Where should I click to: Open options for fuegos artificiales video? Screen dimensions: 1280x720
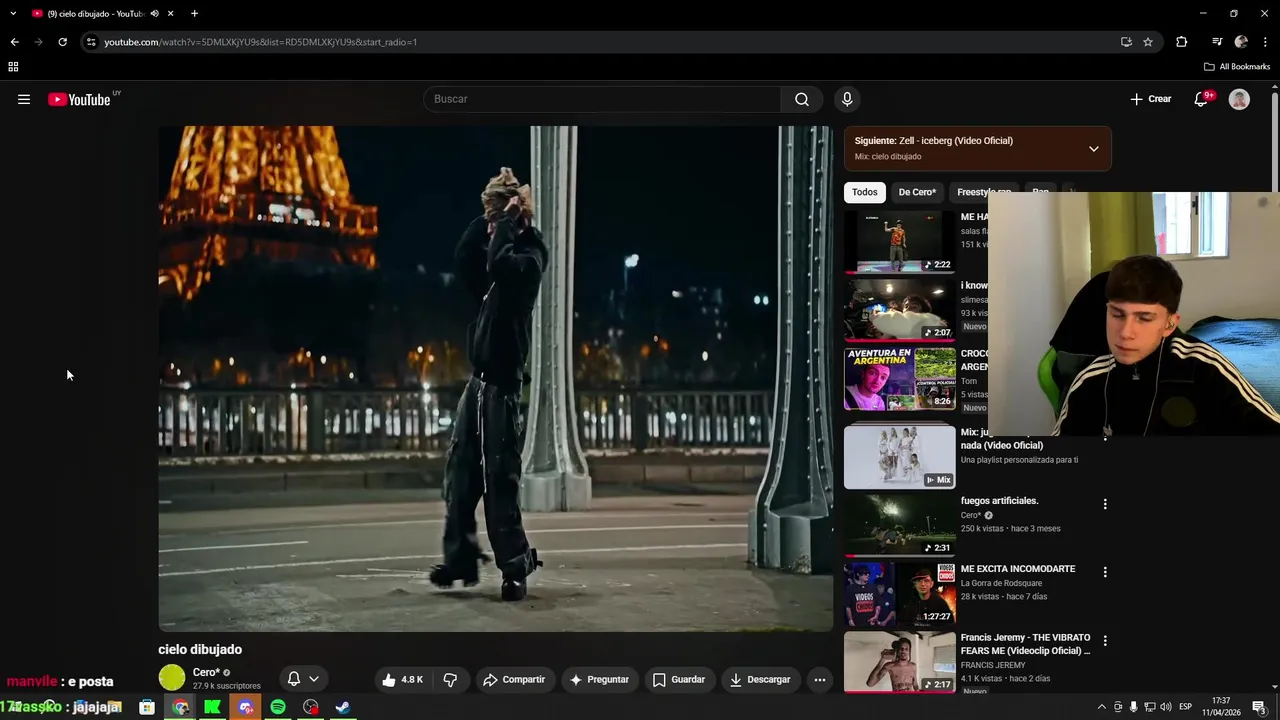(1105, 504)
